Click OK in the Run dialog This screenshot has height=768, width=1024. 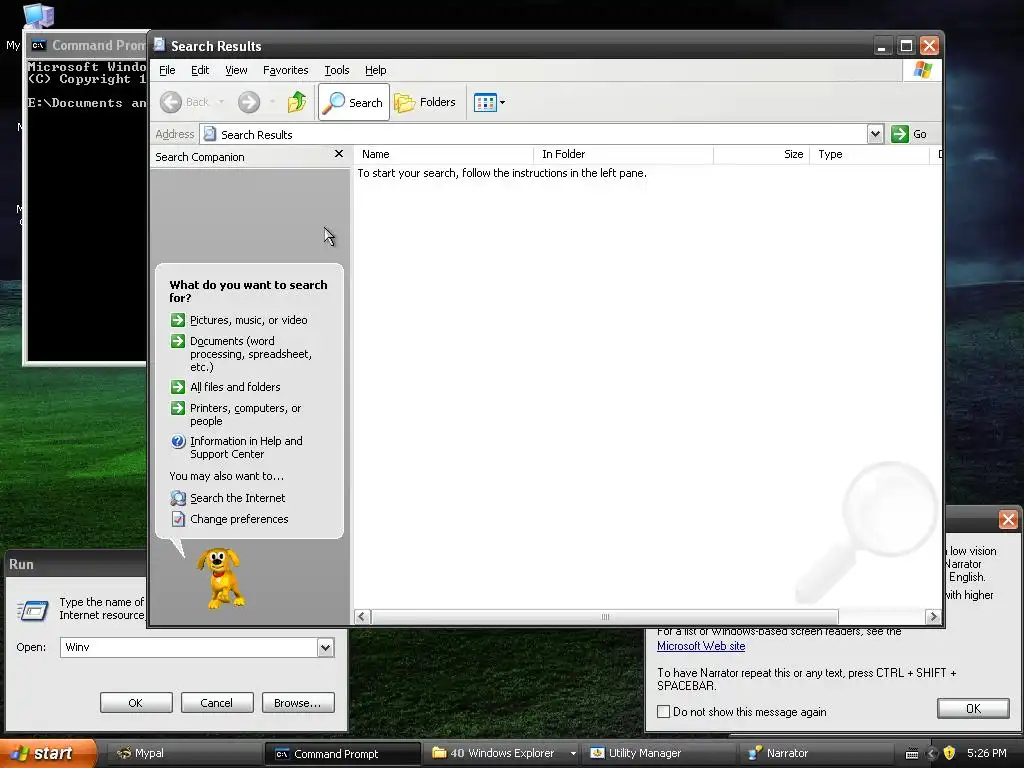[x=136, y=703]
